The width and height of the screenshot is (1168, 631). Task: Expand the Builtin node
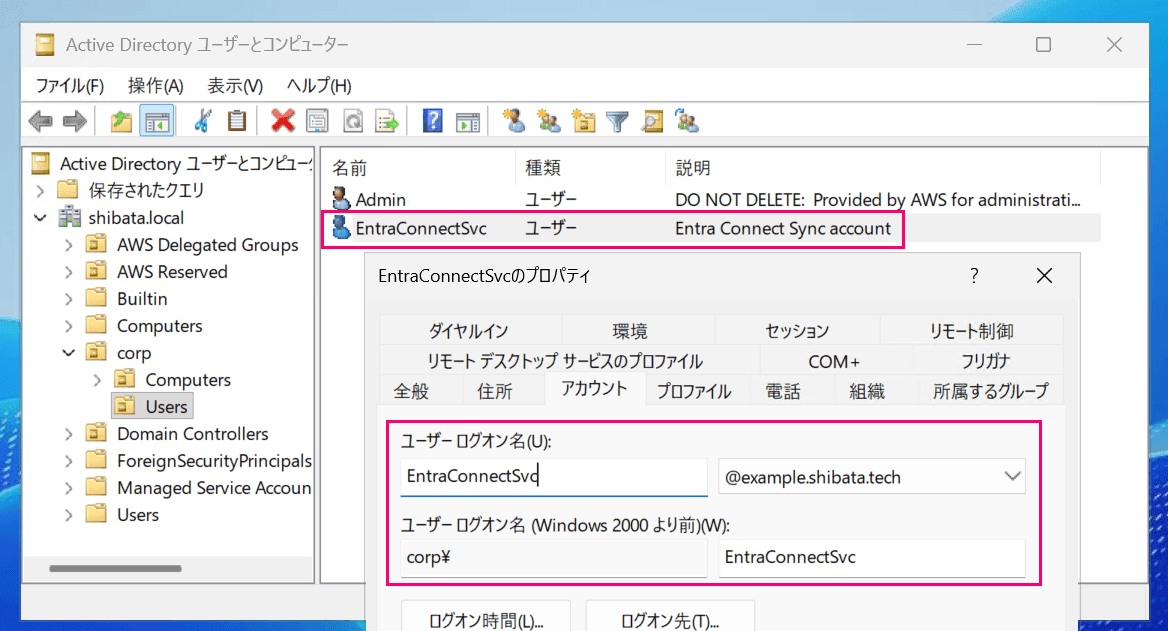pos(69,299)
